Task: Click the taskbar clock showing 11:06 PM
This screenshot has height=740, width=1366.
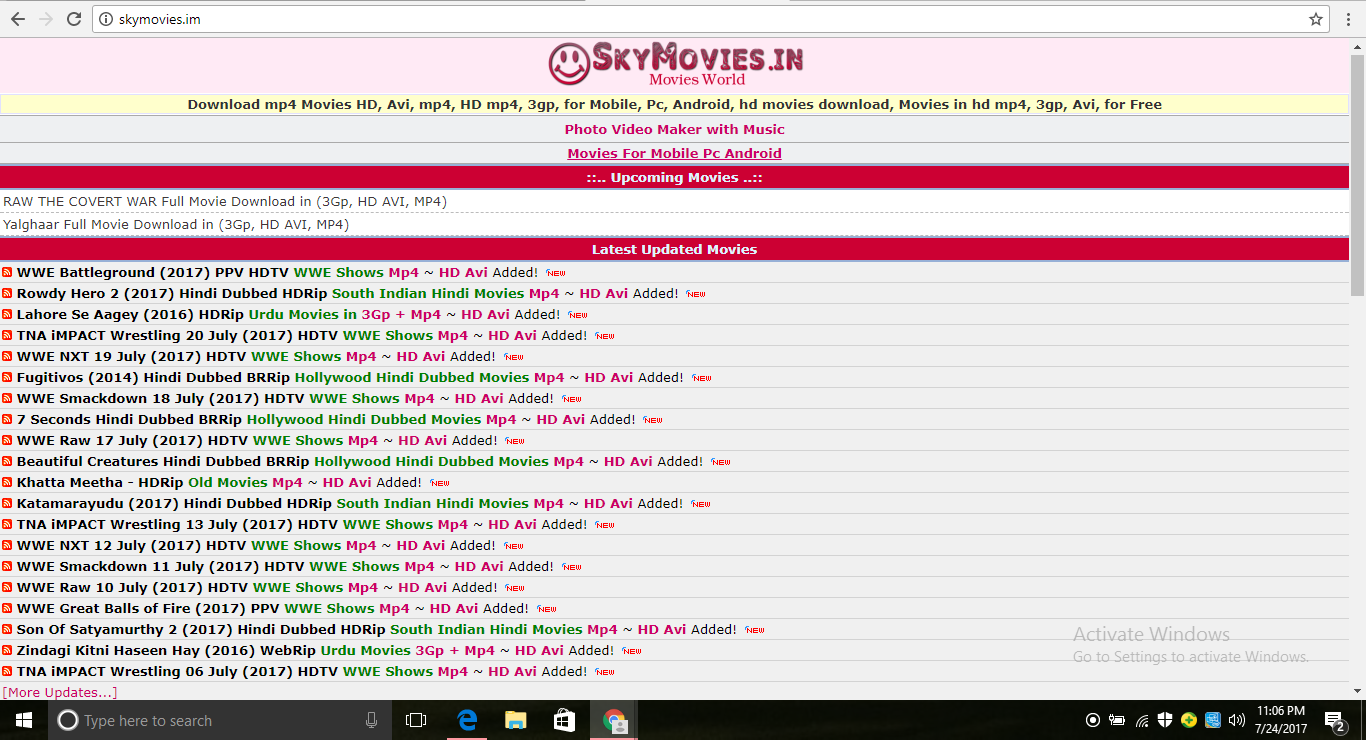Action: point(1280,720)
